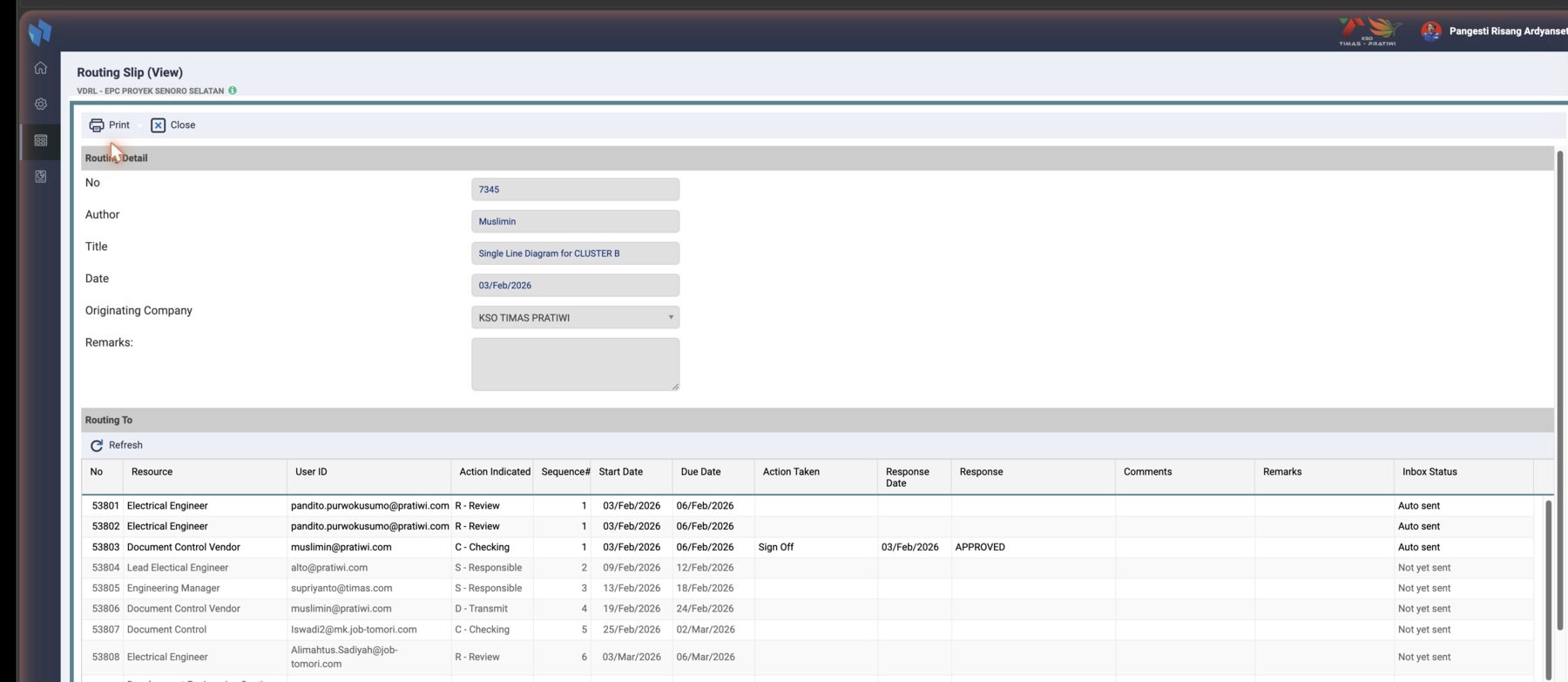Click the app logo at top left
1568x682 pixels.
(x=40, y=32)
